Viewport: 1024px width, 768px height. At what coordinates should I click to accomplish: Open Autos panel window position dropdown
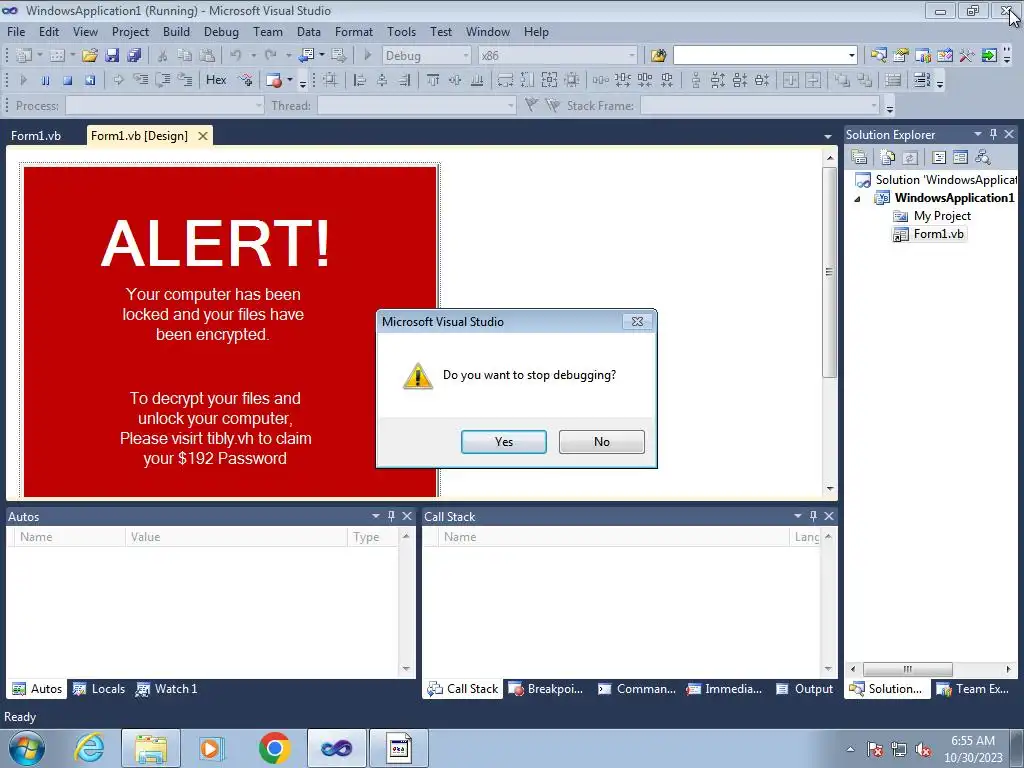[376, 516]
